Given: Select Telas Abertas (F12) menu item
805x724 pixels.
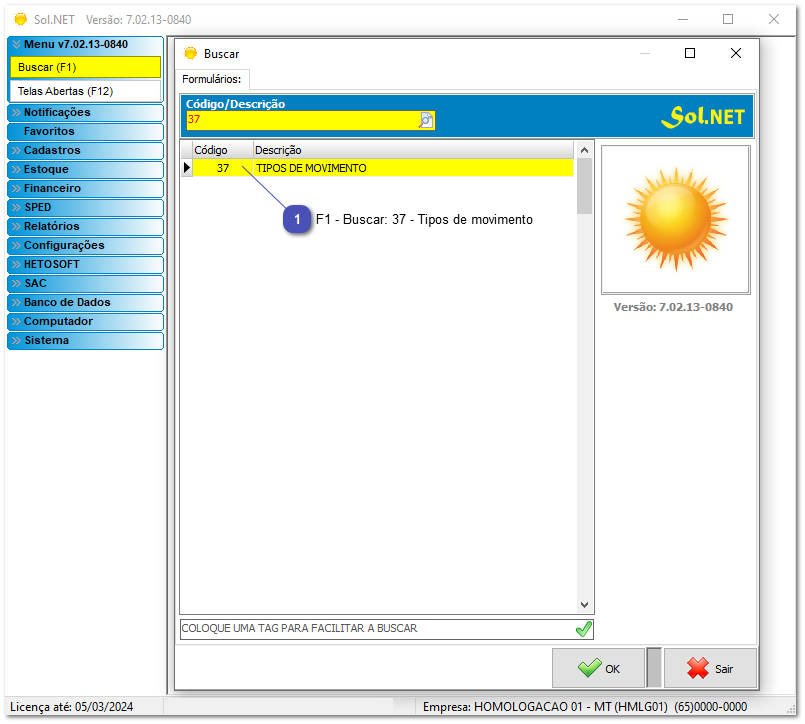Looking at the screenshot, I should click(x=84, y=91).
